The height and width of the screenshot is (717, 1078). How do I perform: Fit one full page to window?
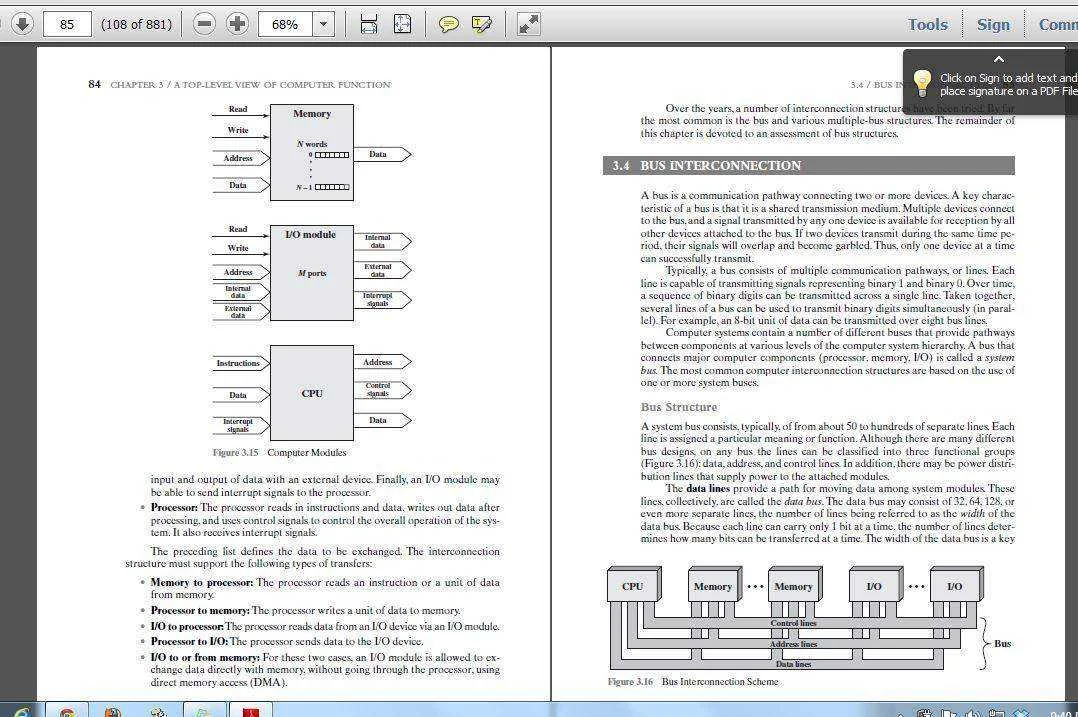tap(402, 25)
